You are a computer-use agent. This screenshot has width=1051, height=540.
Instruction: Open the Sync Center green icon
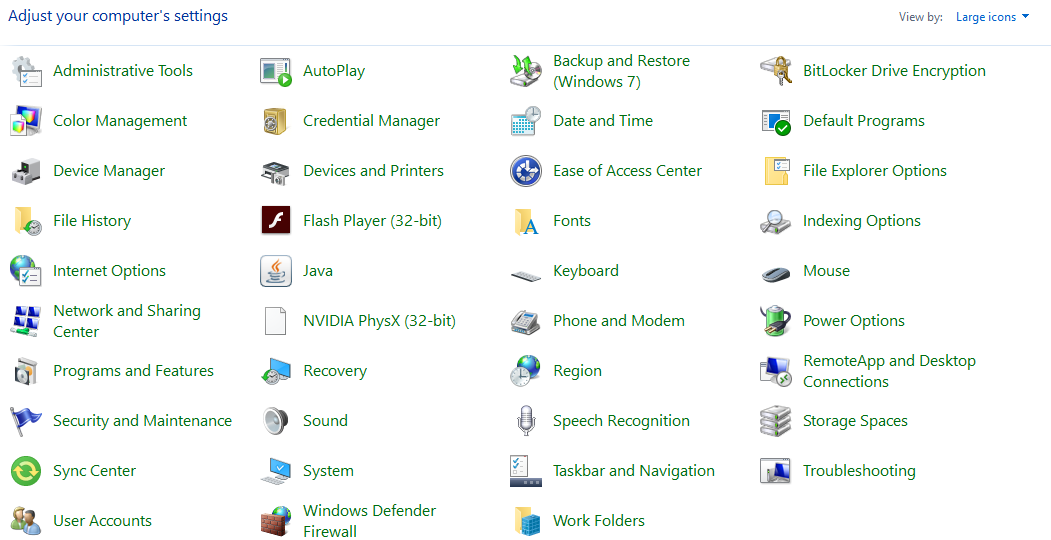pyautogui.click(x=27, y=471)
